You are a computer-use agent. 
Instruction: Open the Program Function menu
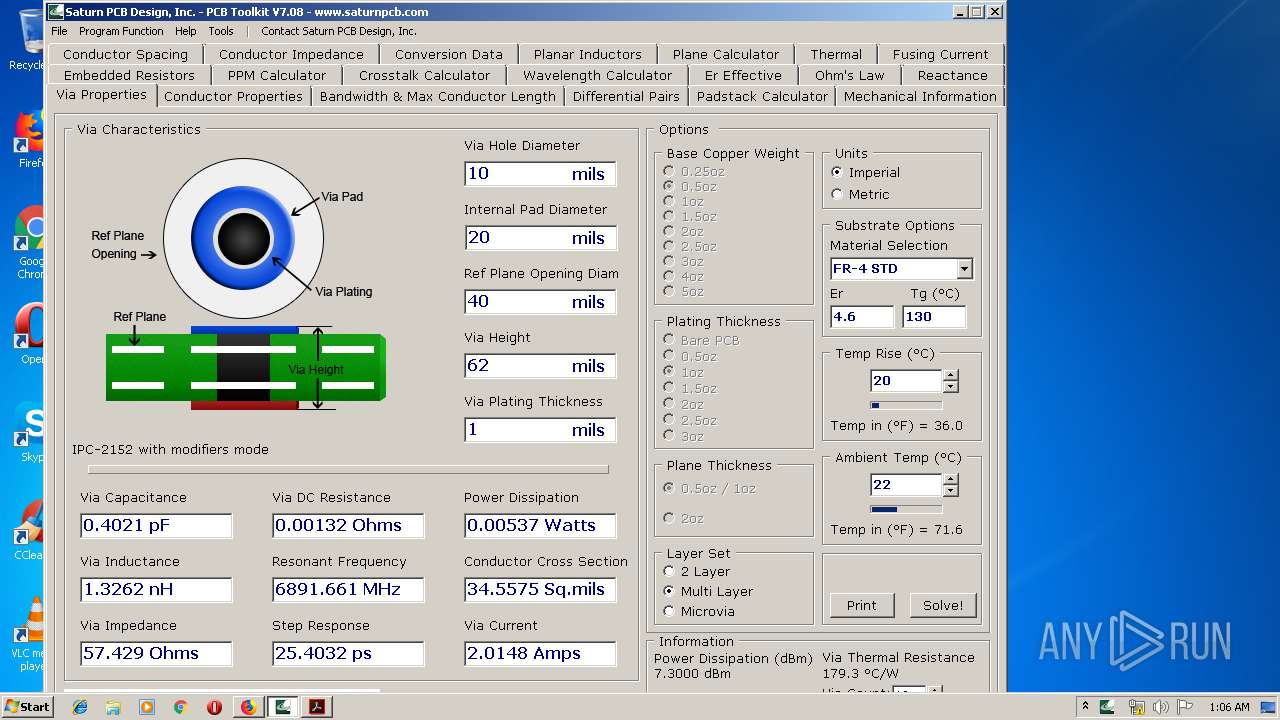click(121, 31)
